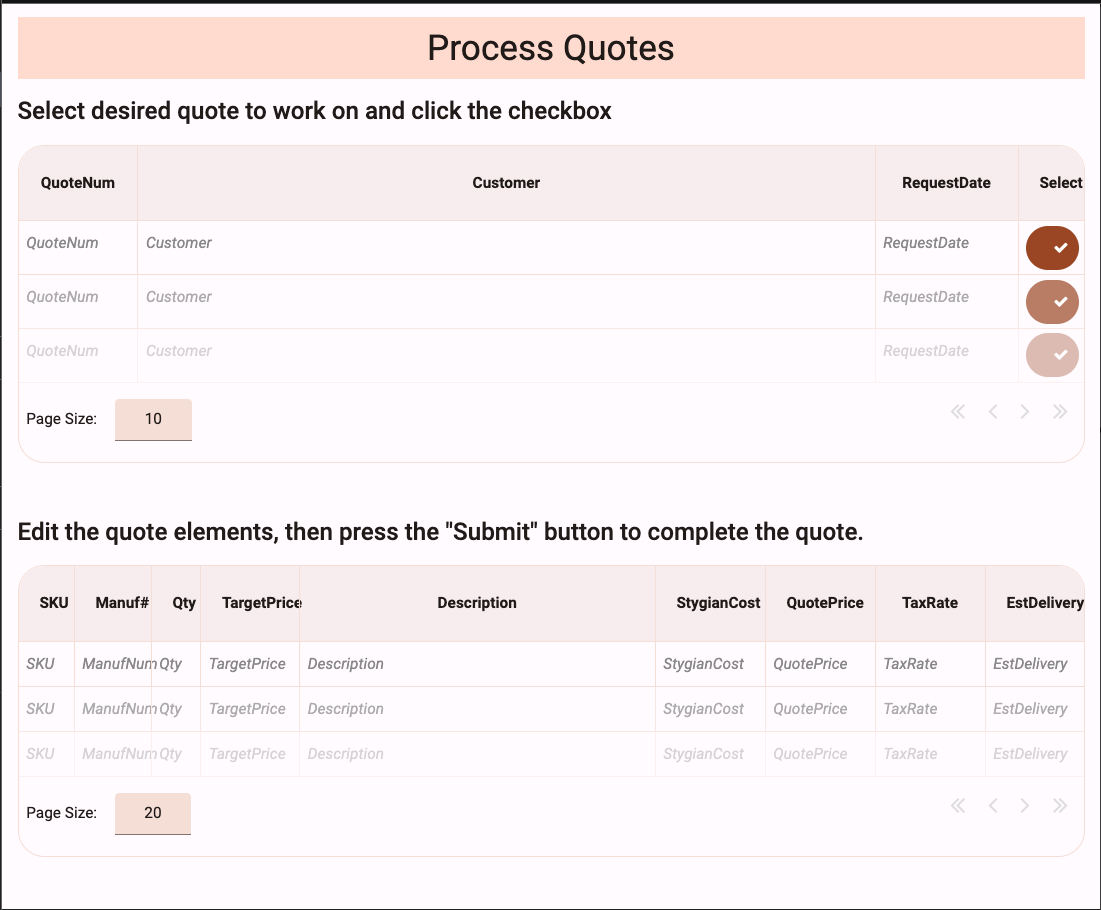Go to next page in quotes table

coord(1025,412)
